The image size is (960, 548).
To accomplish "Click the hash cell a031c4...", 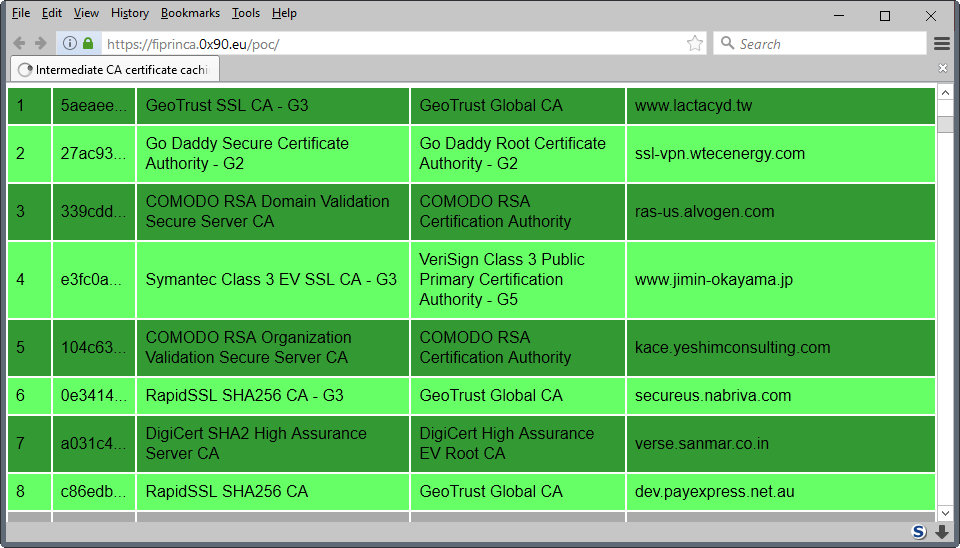I will click(94, 444).
